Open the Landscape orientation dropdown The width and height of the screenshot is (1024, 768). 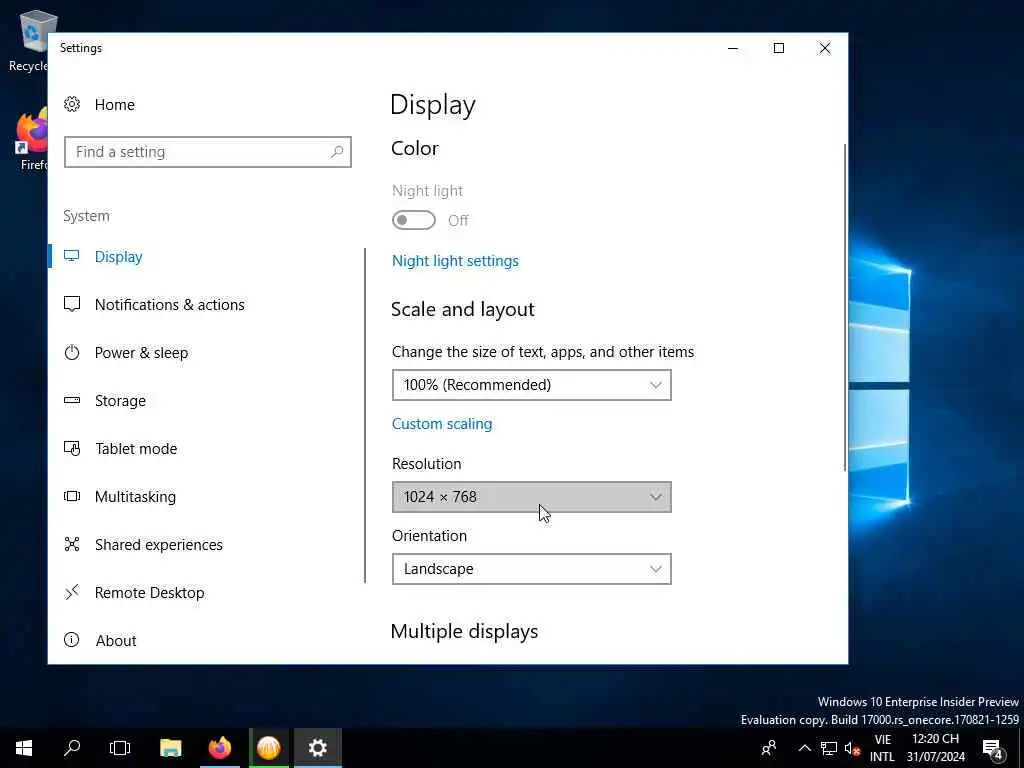tap(532, 569)
